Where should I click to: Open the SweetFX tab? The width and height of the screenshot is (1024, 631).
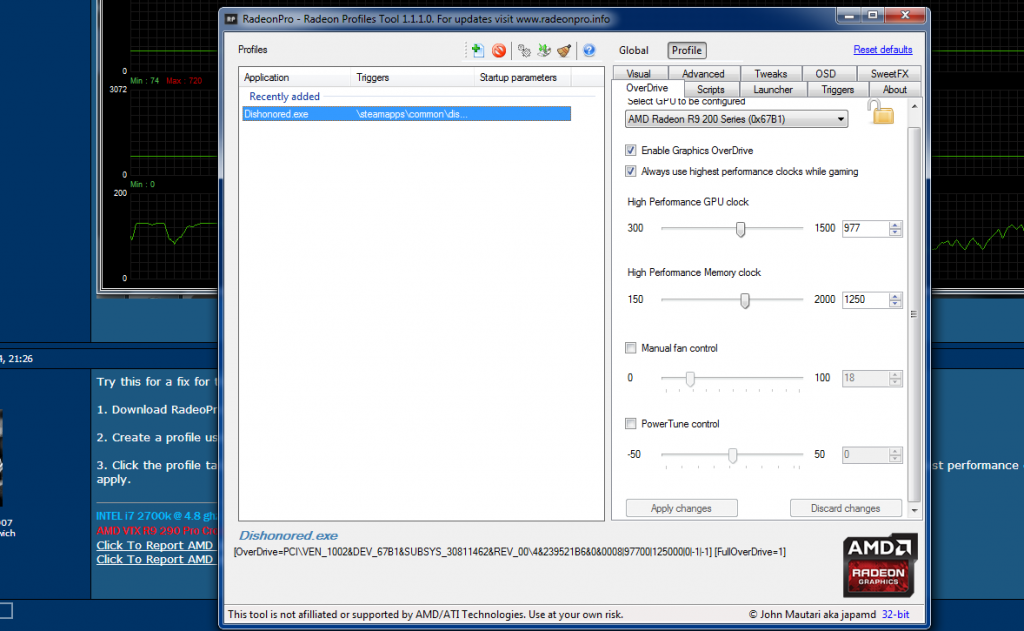[x=889, y=74]
